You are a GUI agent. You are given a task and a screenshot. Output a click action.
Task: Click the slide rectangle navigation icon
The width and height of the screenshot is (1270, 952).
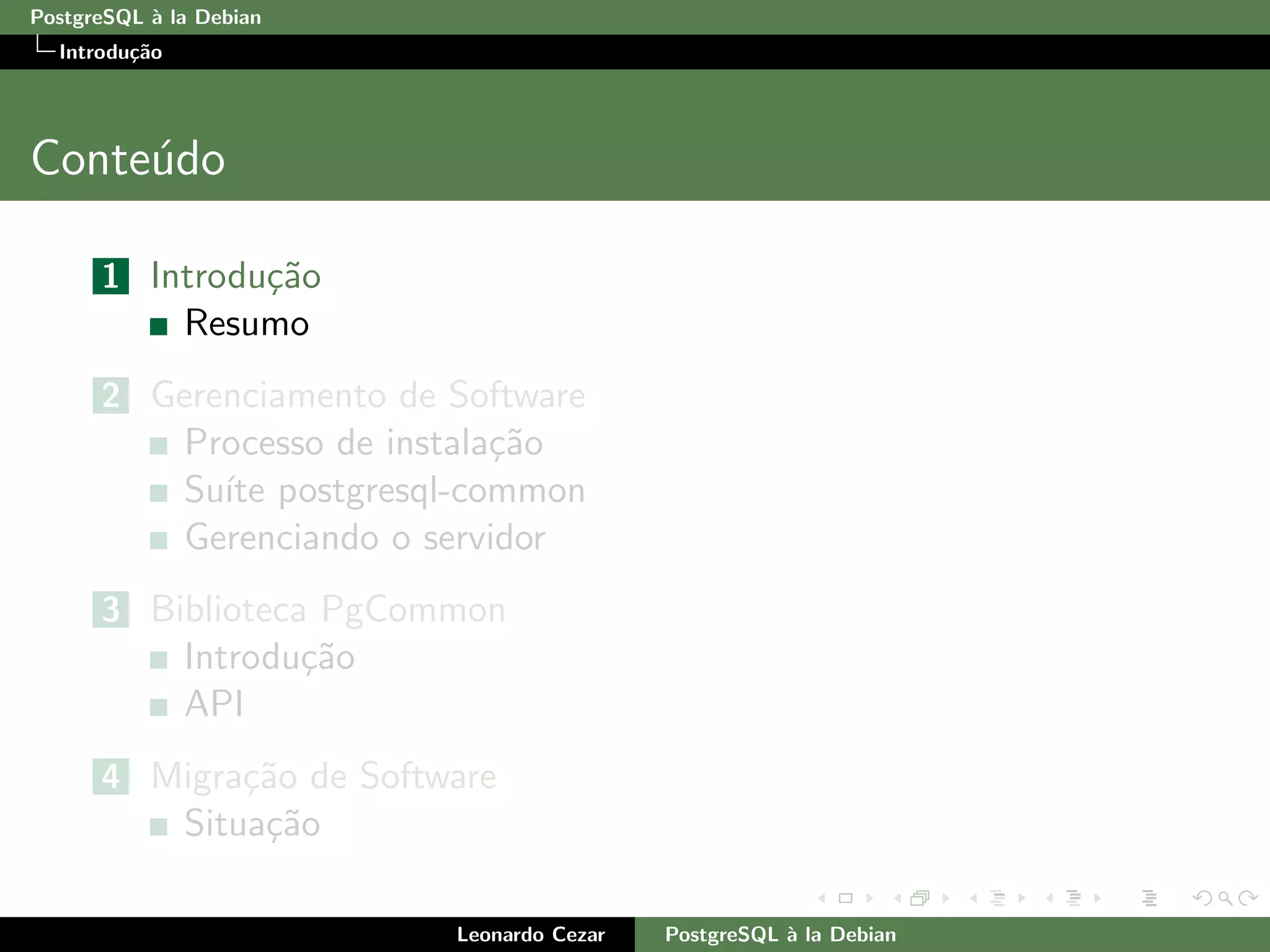pyautogui.click(x=845, y=898)
